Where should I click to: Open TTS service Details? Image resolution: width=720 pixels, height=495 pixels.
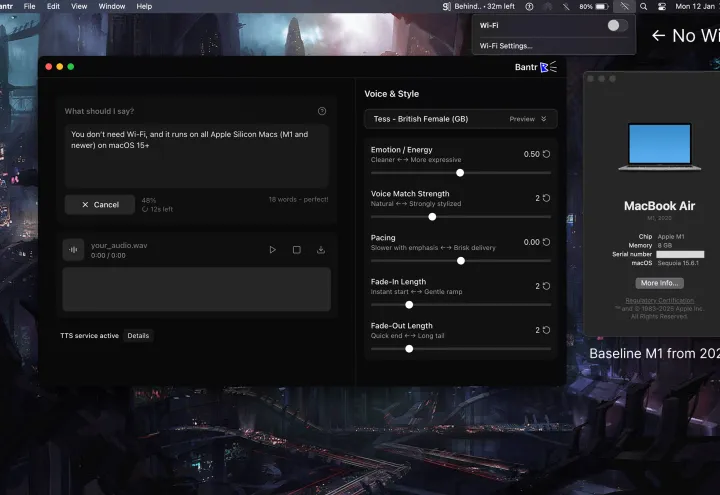click(x=138, y=336)
